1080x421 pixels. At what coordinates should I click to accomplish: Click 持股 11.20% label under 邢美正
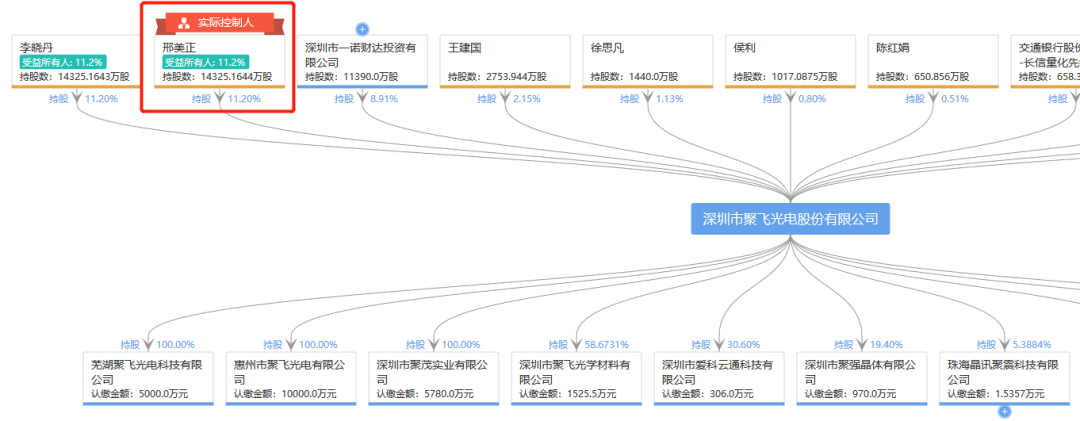(x=226, y=99)
